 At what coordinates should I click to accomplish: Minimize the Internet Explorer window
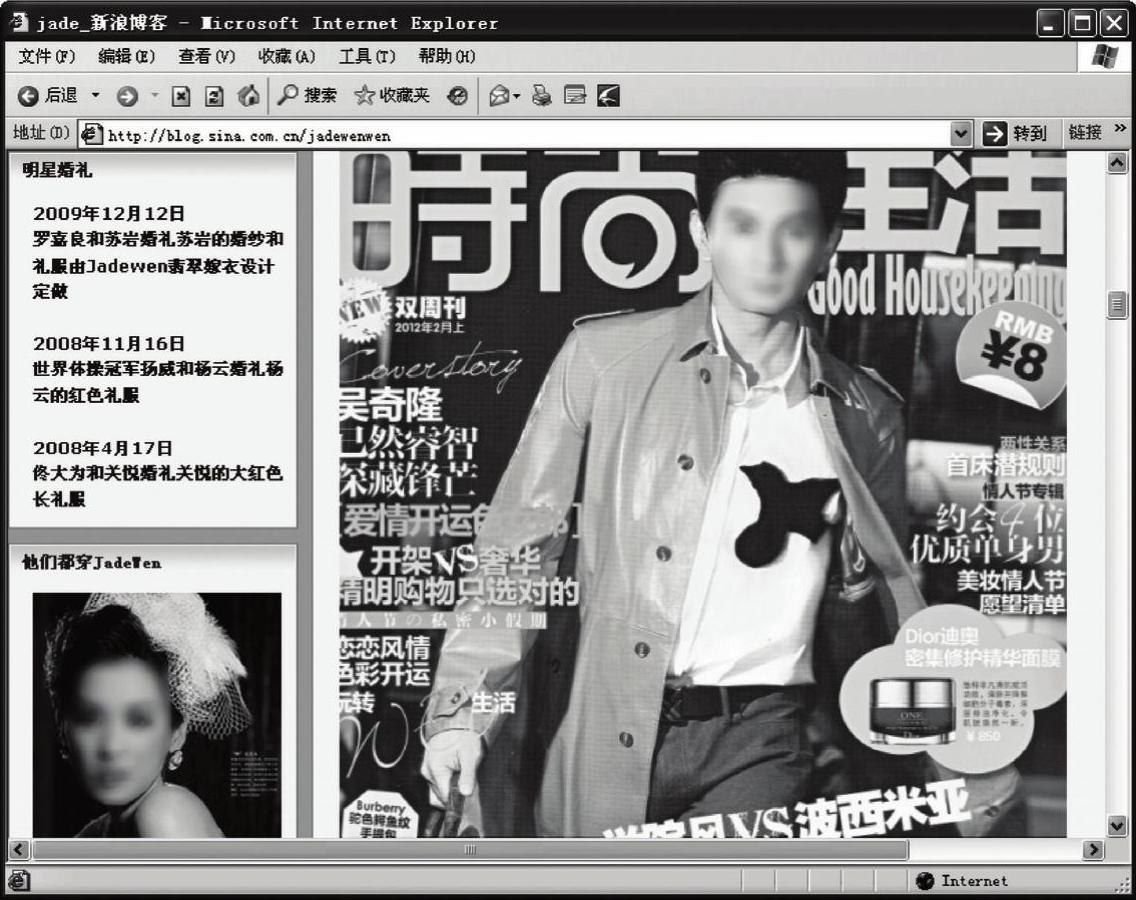(1050, 23)
